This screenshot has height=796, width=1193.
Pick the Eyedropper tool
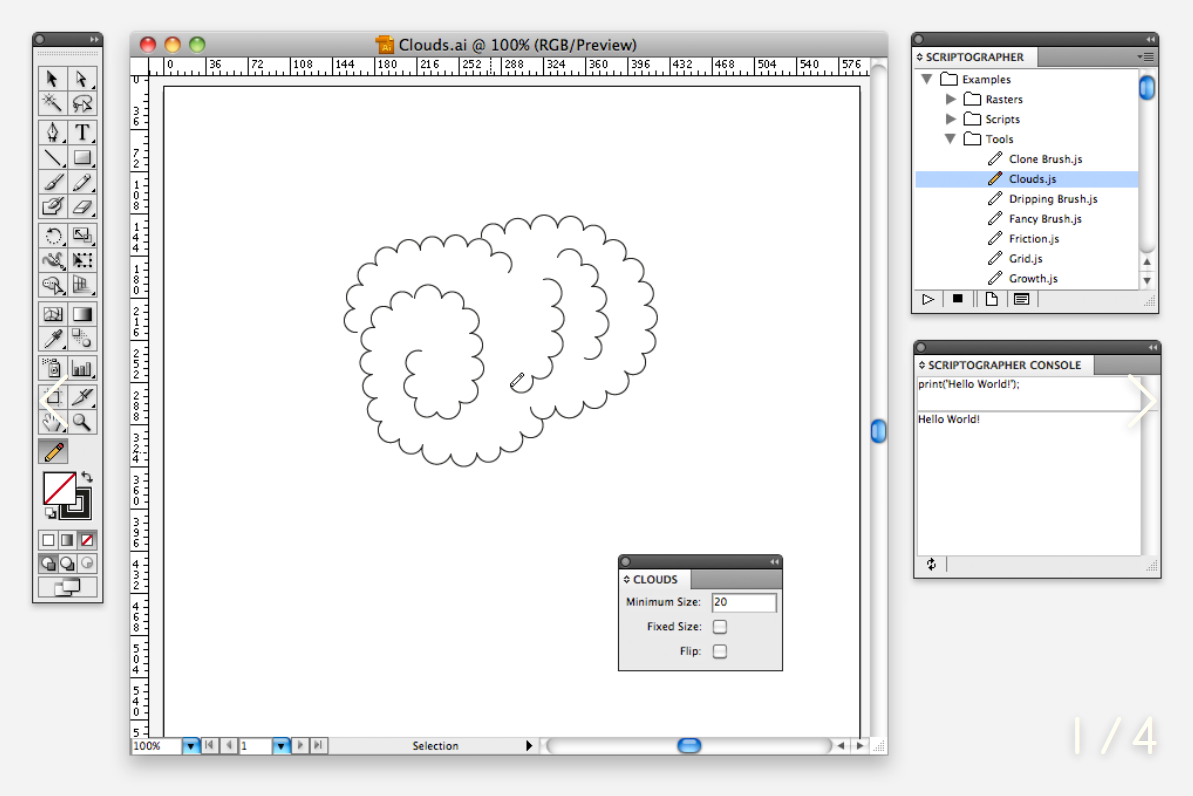point(53,339)
